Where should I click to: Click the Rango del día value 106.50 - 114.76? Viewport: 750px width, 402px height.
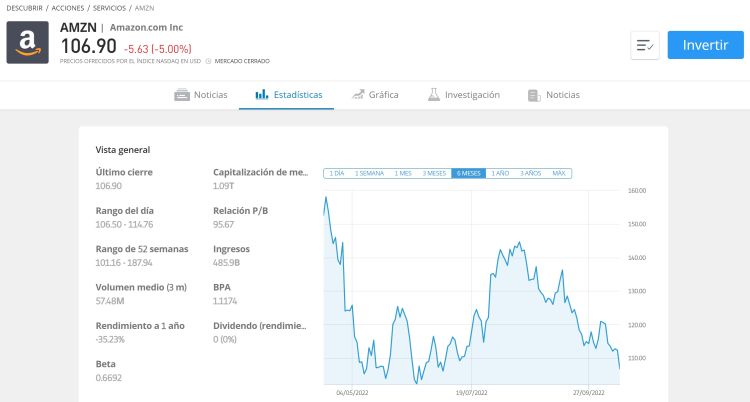tap(124, 224)
